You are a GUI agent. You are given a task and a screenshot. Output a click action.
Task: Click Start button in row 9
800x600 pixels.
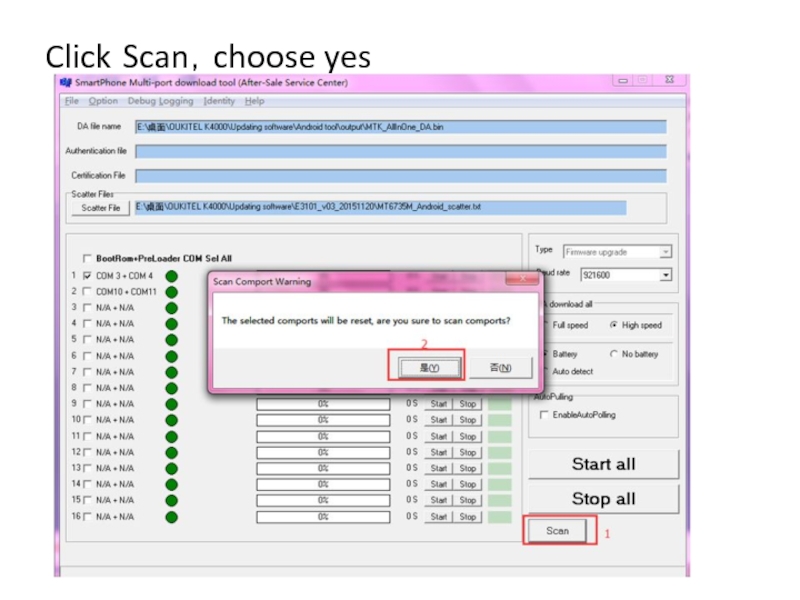(x=438, y=404)
